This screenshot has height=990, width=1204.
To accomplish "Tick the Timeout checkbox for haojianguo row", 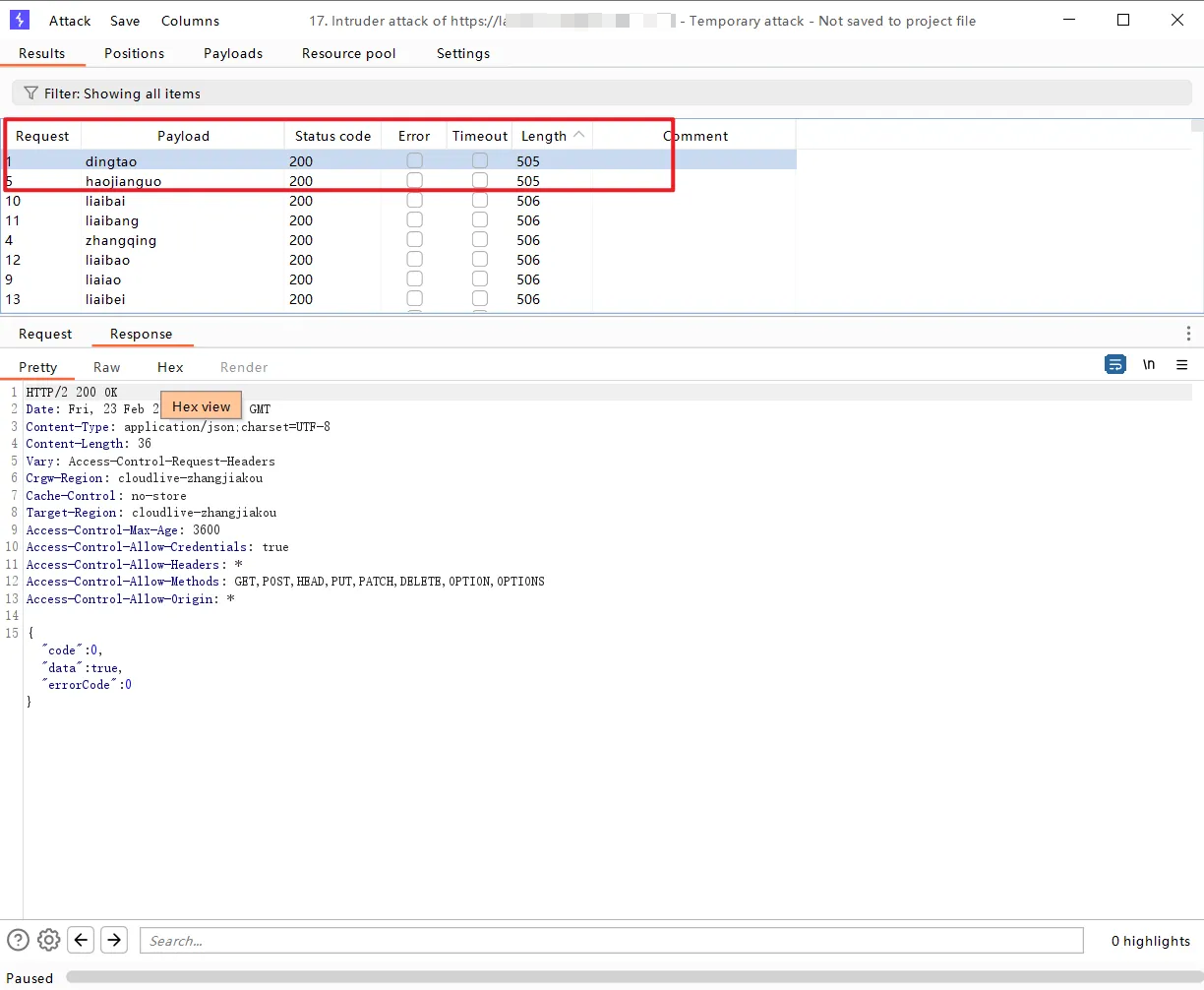I will (x=480, y=181).
